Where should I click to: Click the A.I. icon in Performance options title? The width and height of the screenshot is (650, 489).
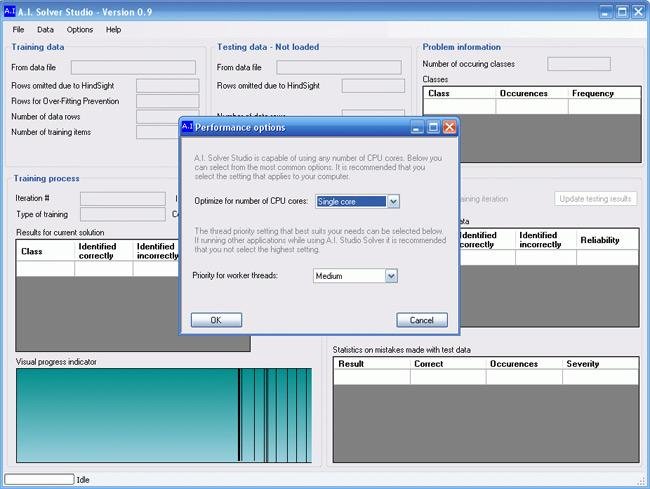187,126
